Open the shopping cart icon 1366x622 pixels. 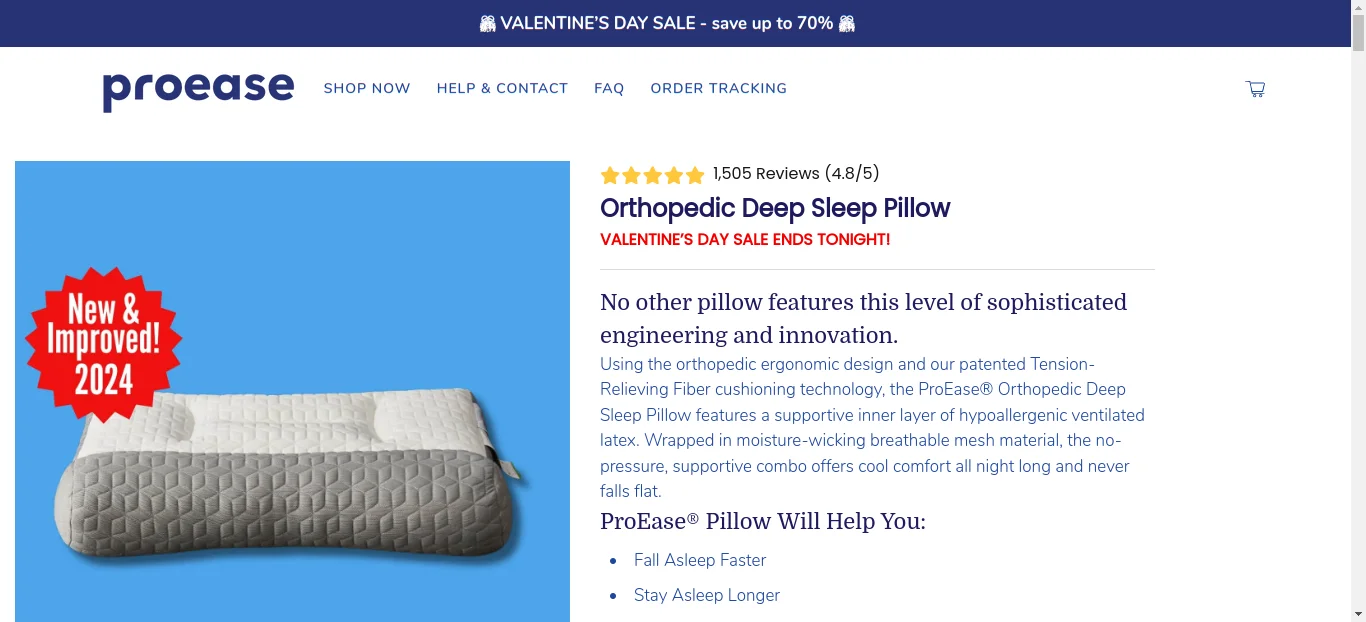(1255, 89)
